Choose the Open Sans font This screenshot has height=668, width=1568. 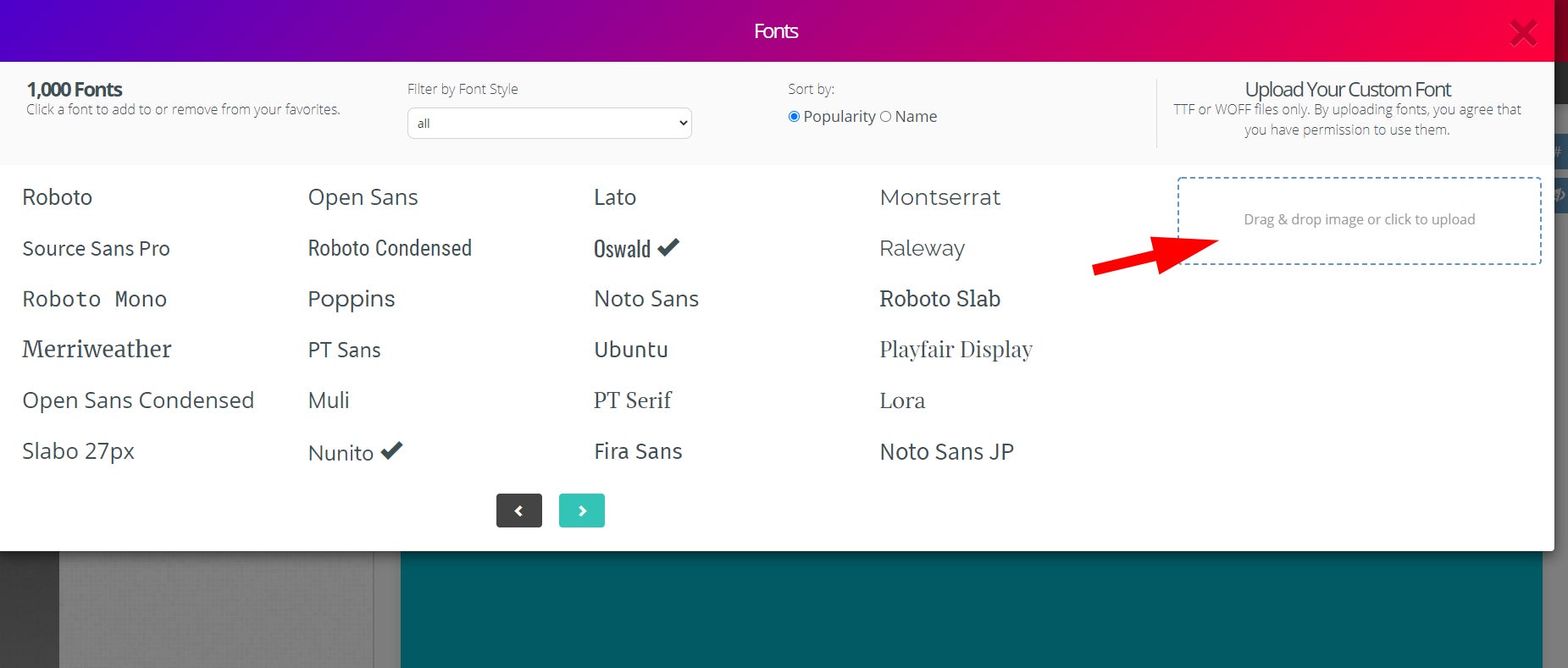[x=363, y=197]
